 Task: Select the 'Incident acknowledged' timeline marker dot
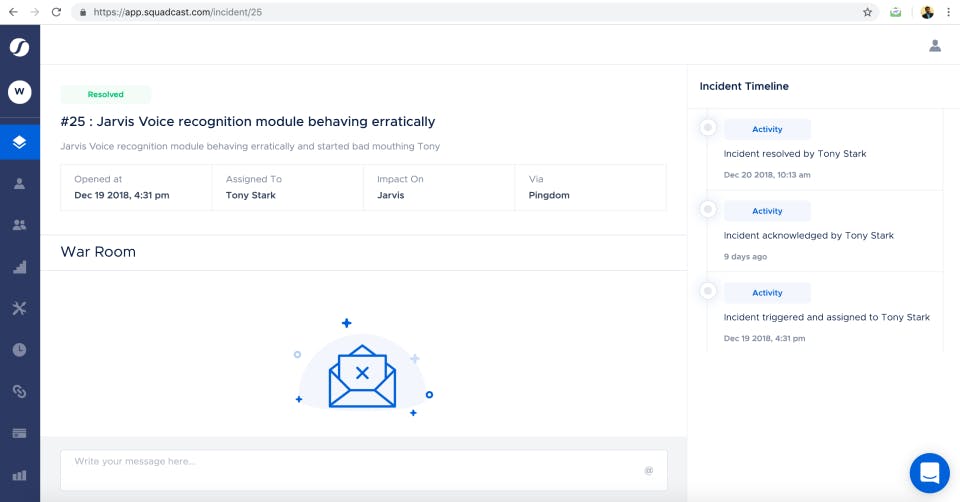click(x=708, y=209)
